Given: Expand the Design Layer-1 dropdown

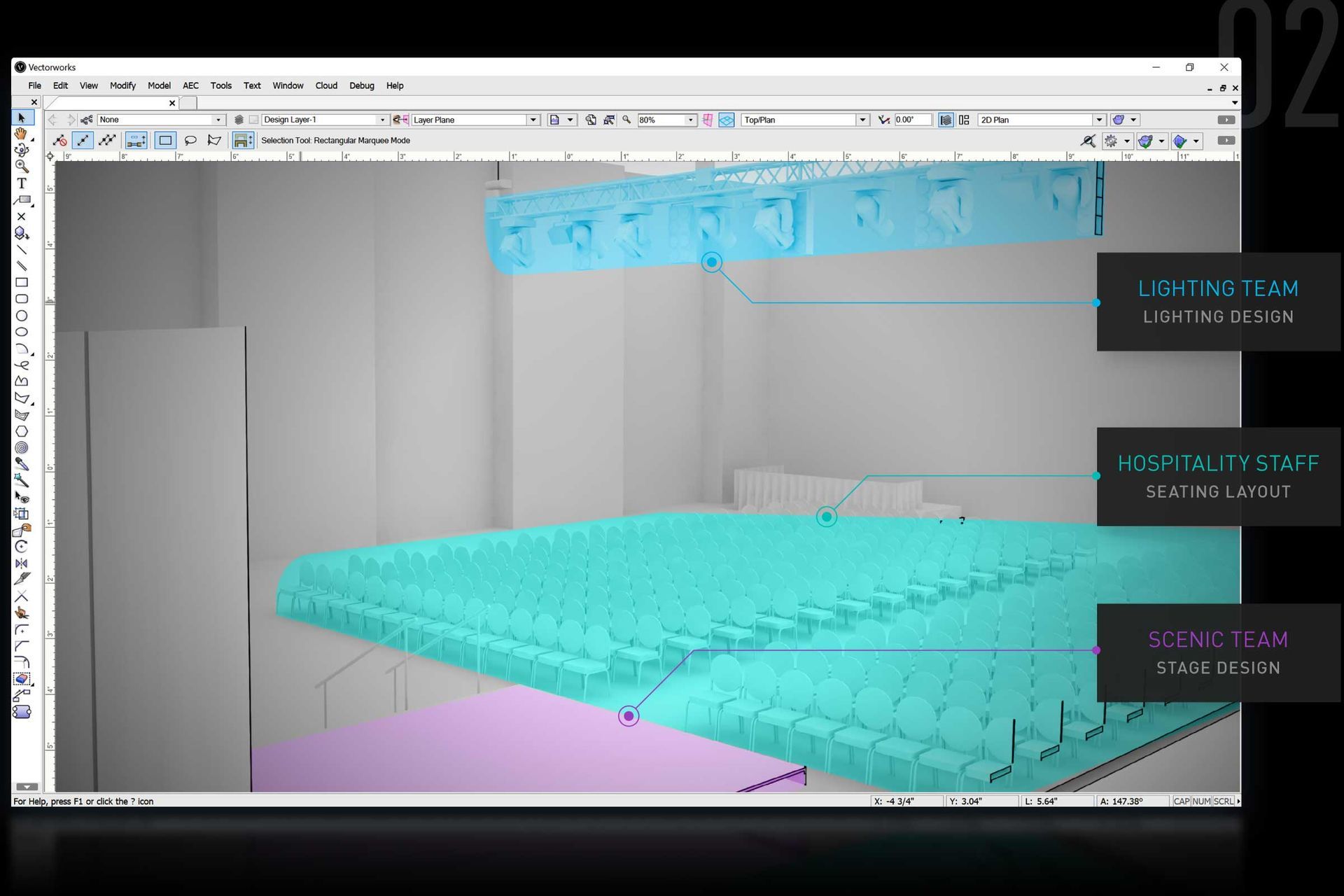Looking at the screenshot, I should (382, 120).
